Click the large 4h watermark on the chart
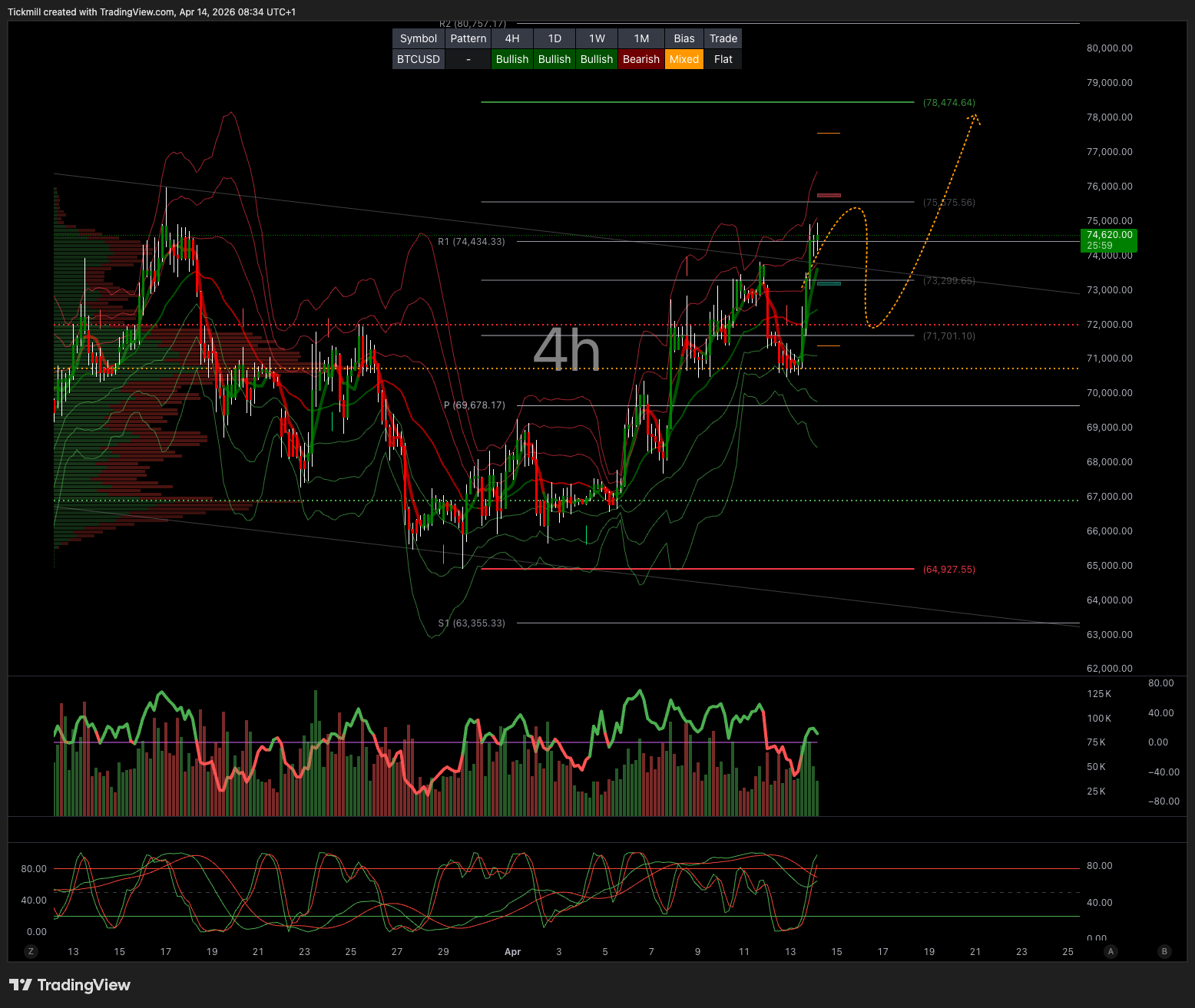The height and width of the screenshot is (1008, 1195). point(567,350)
